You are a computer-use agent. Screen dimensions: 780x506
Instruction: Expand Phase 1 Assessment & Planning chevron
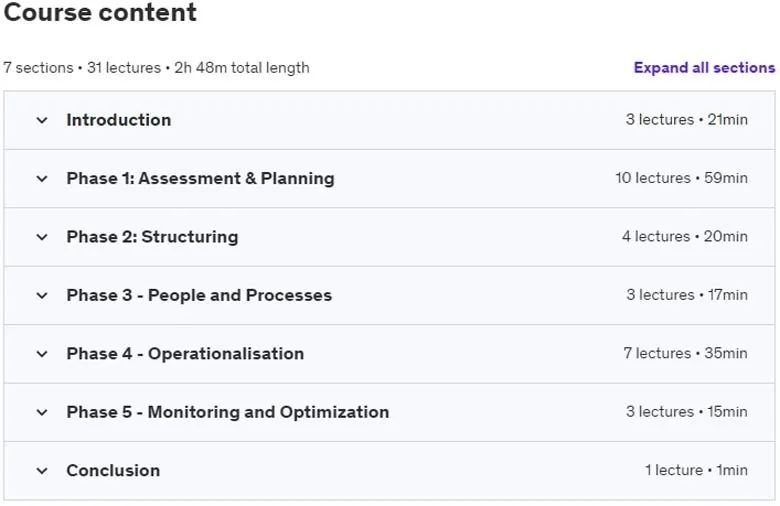click(x=42, y=179)
